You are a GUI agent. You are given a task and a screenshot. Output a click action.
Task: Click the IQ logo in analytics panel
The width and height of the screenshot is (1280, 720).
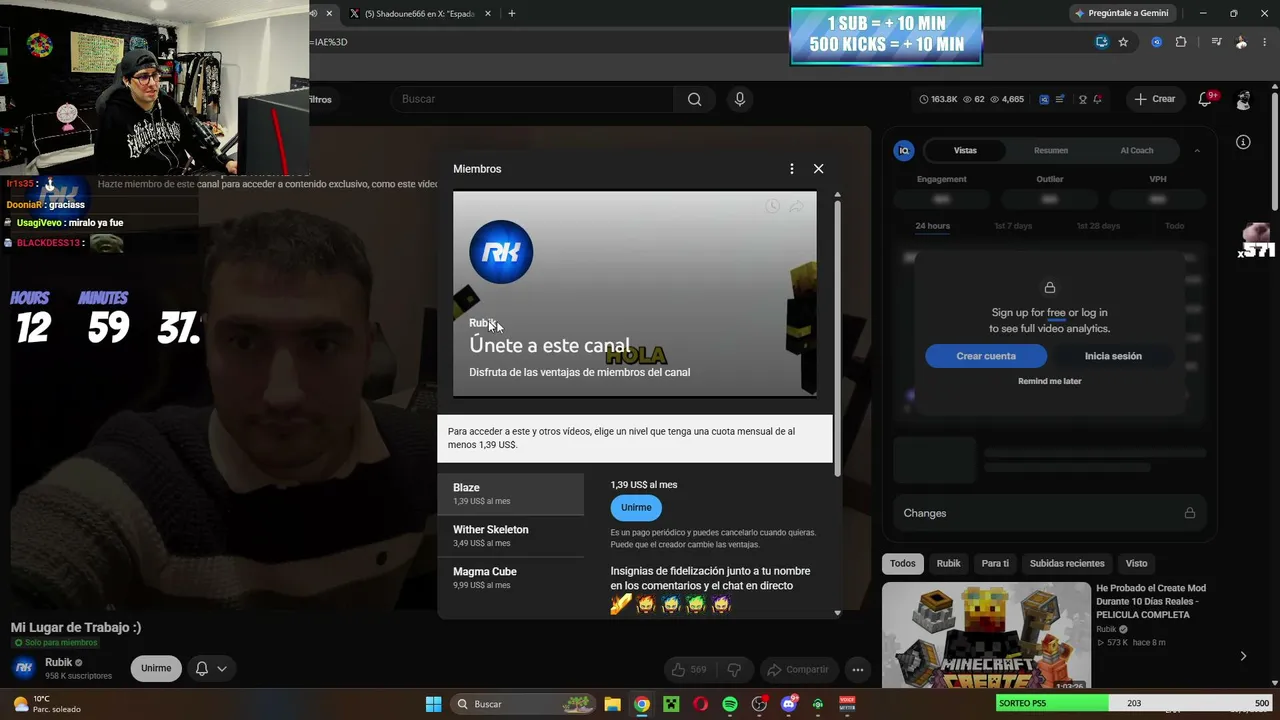coord(904,150)
